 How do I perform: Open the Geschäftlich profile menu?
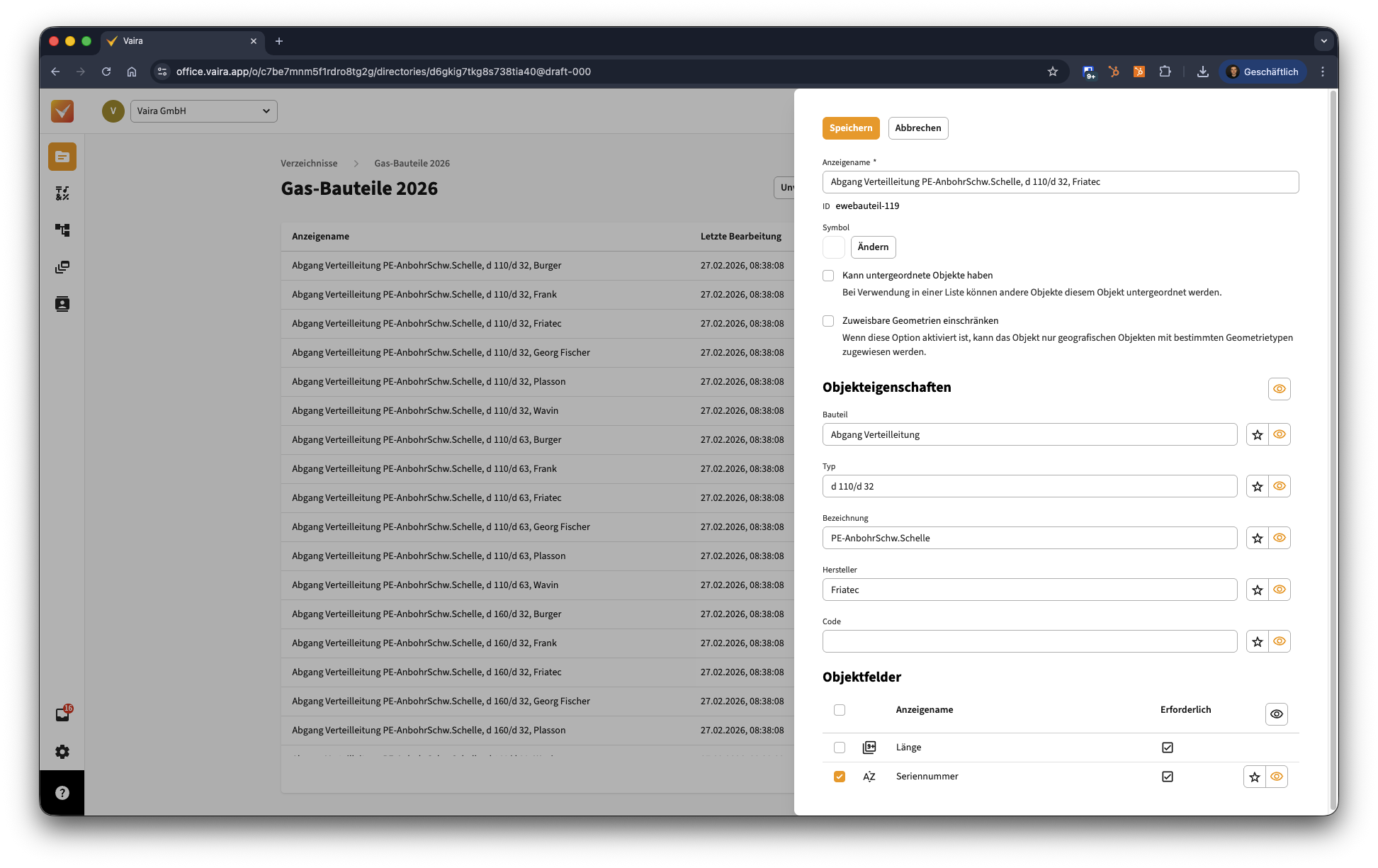(x=1263, y=72)
